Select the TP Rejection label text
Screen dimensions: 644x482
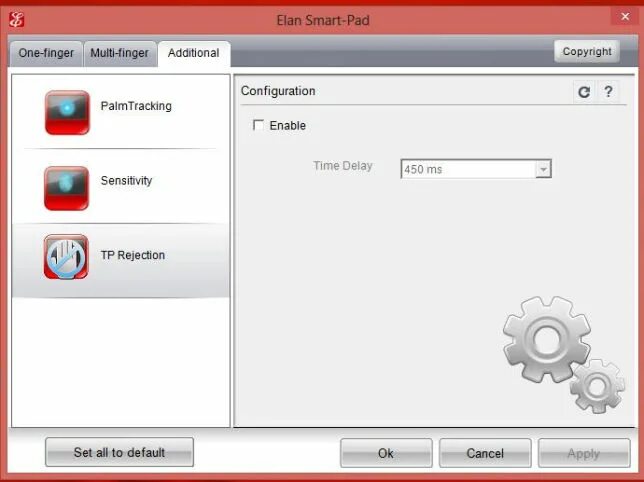tap(133, 255)
